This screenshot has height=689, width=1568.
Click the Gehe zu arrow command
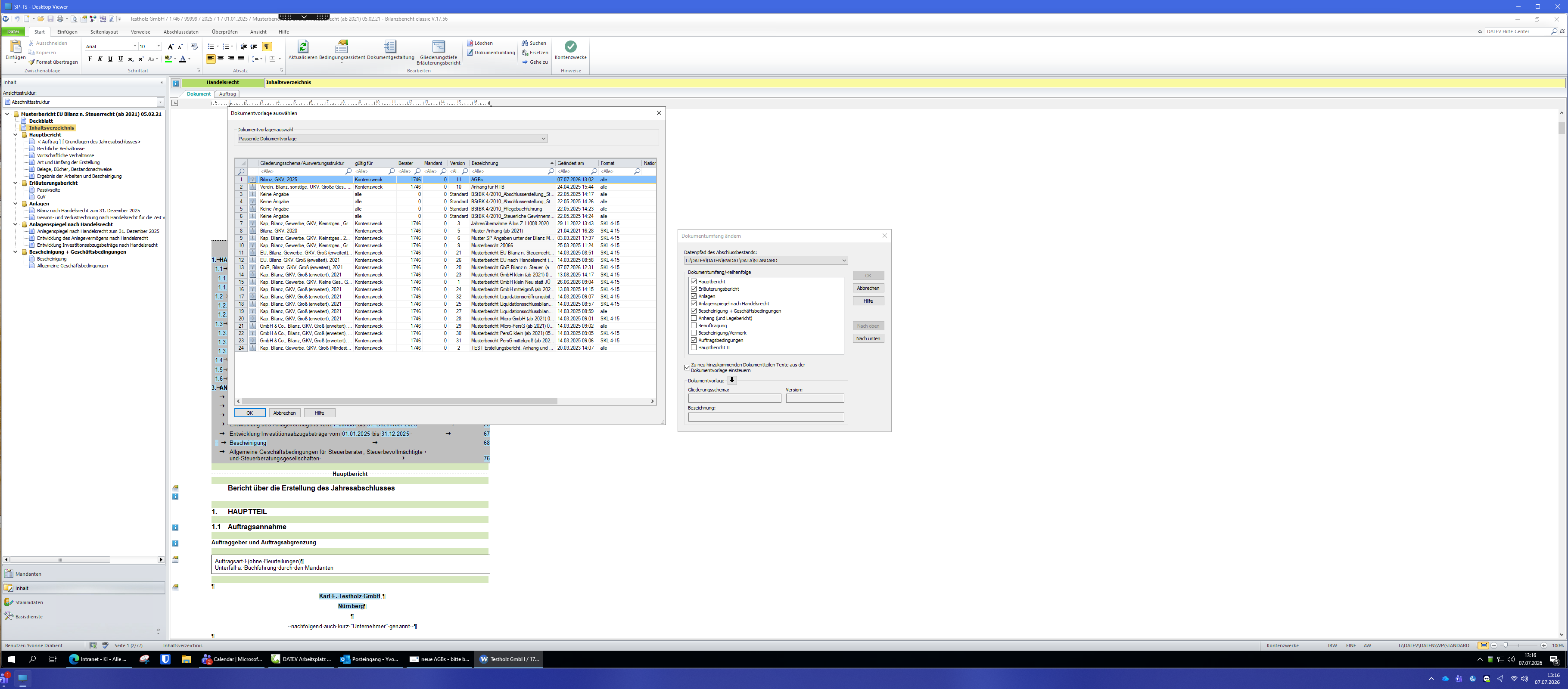(535, 62)
